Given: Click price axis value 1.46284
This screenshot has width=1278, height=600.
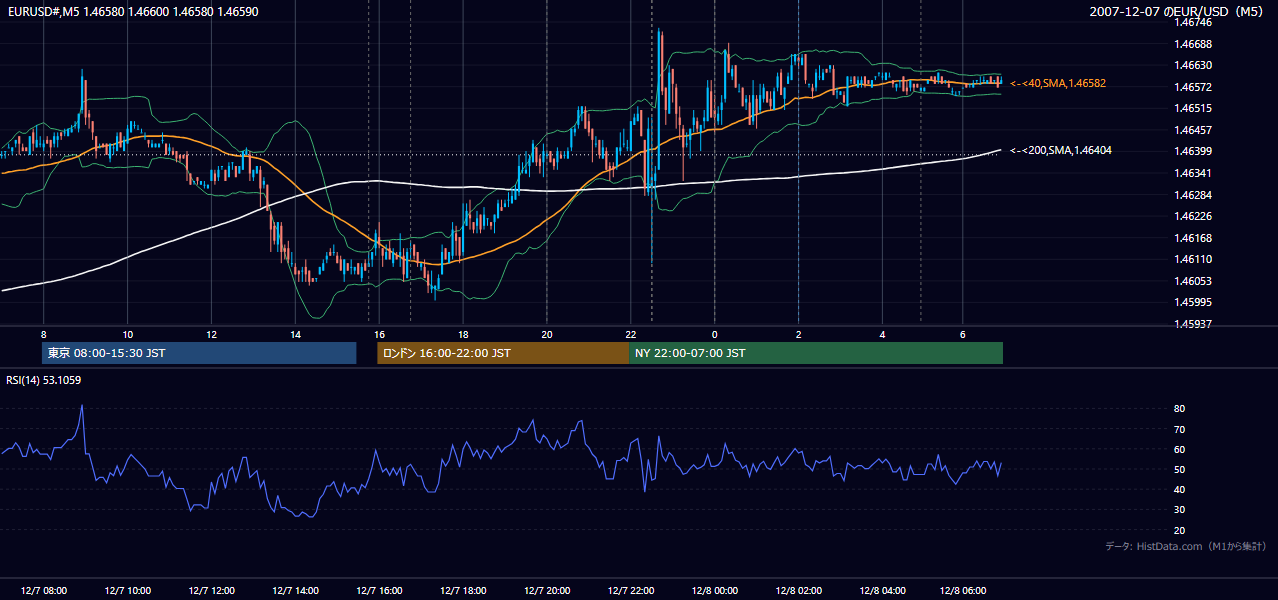Looking at the screenshot, I should pos(1192,195).
